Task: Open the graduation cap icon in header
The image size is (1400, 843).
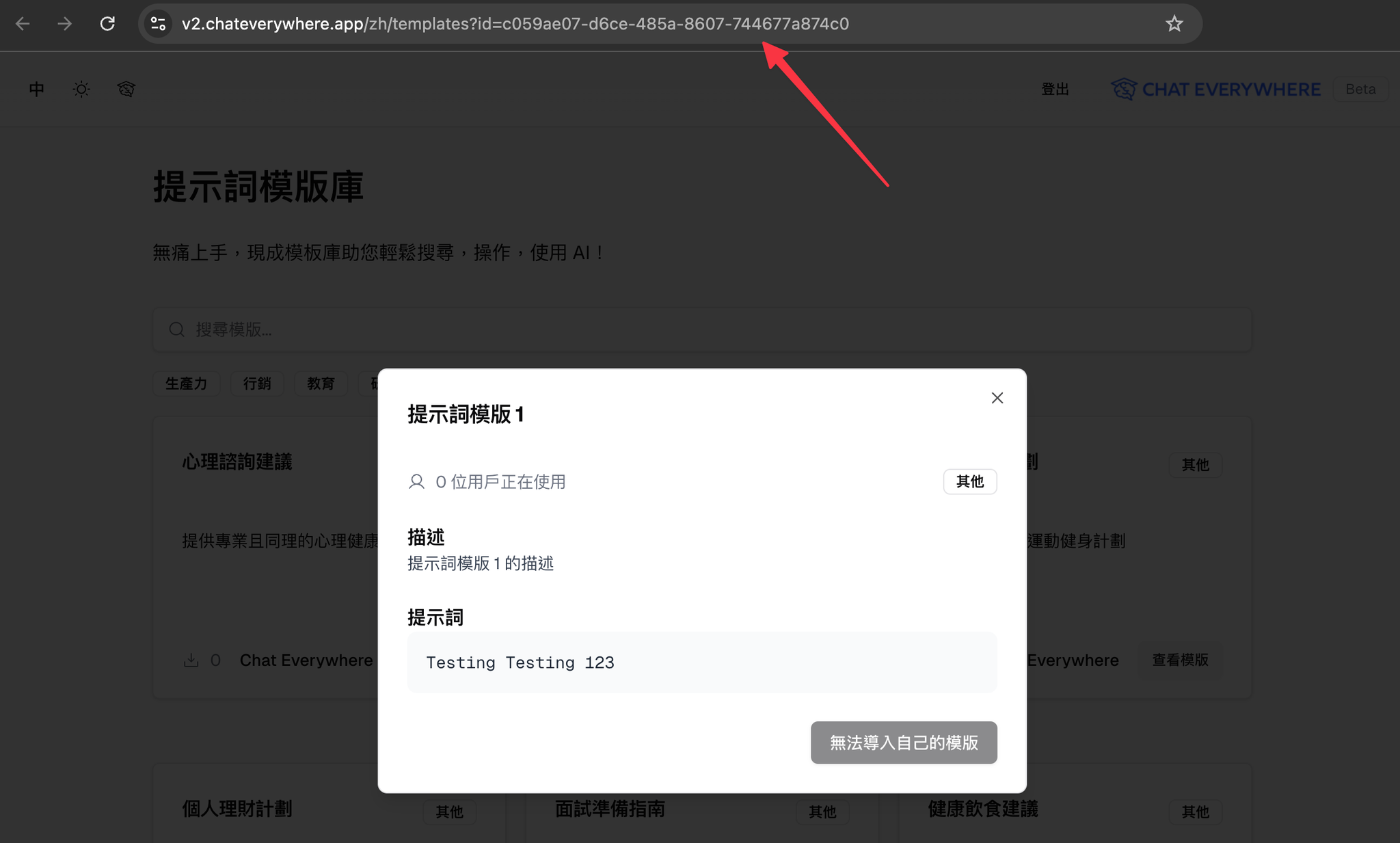Action: [126, 89]
